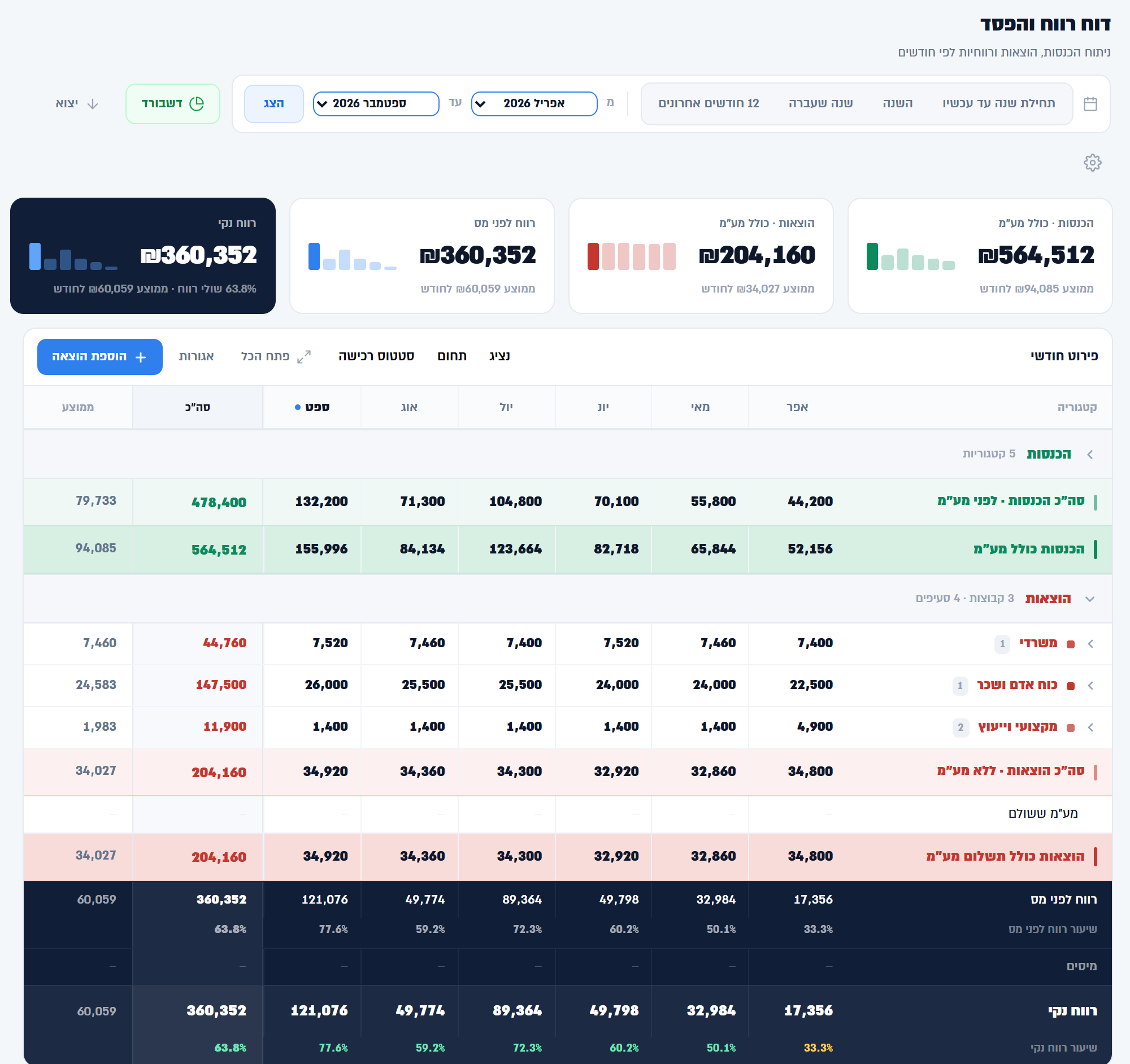Expand the הכנסות section chevron
This screenshot has height=1064, width=1130.
click(x=1090, y=455)
